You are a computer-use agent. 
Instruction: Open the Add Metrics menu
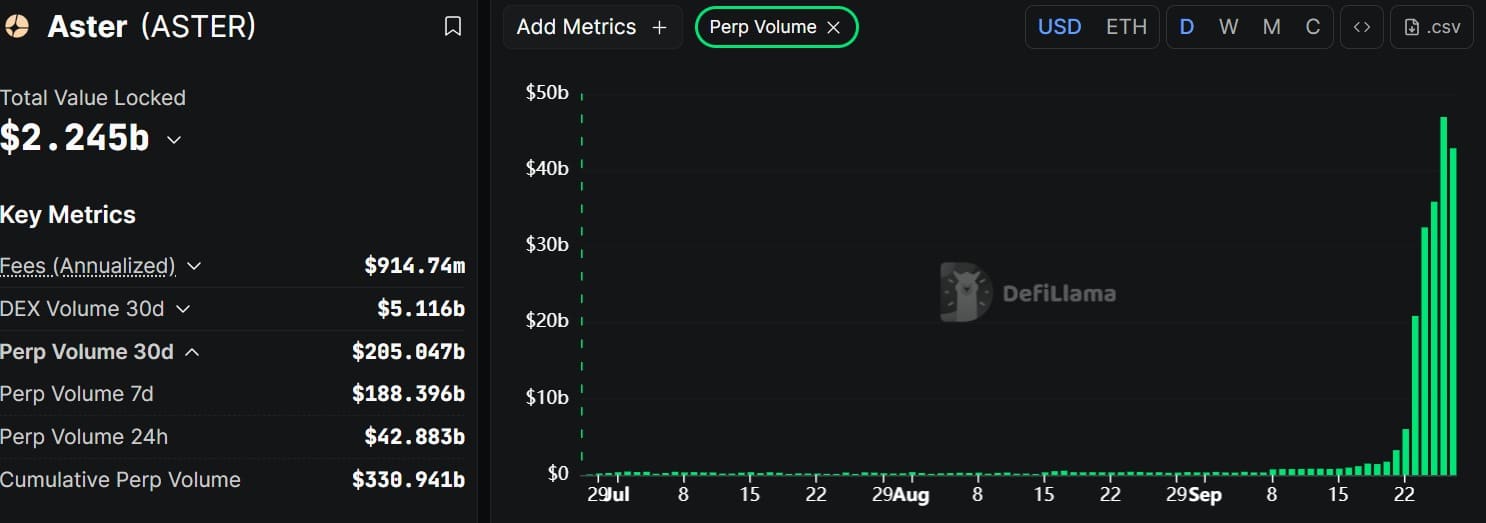591,27
